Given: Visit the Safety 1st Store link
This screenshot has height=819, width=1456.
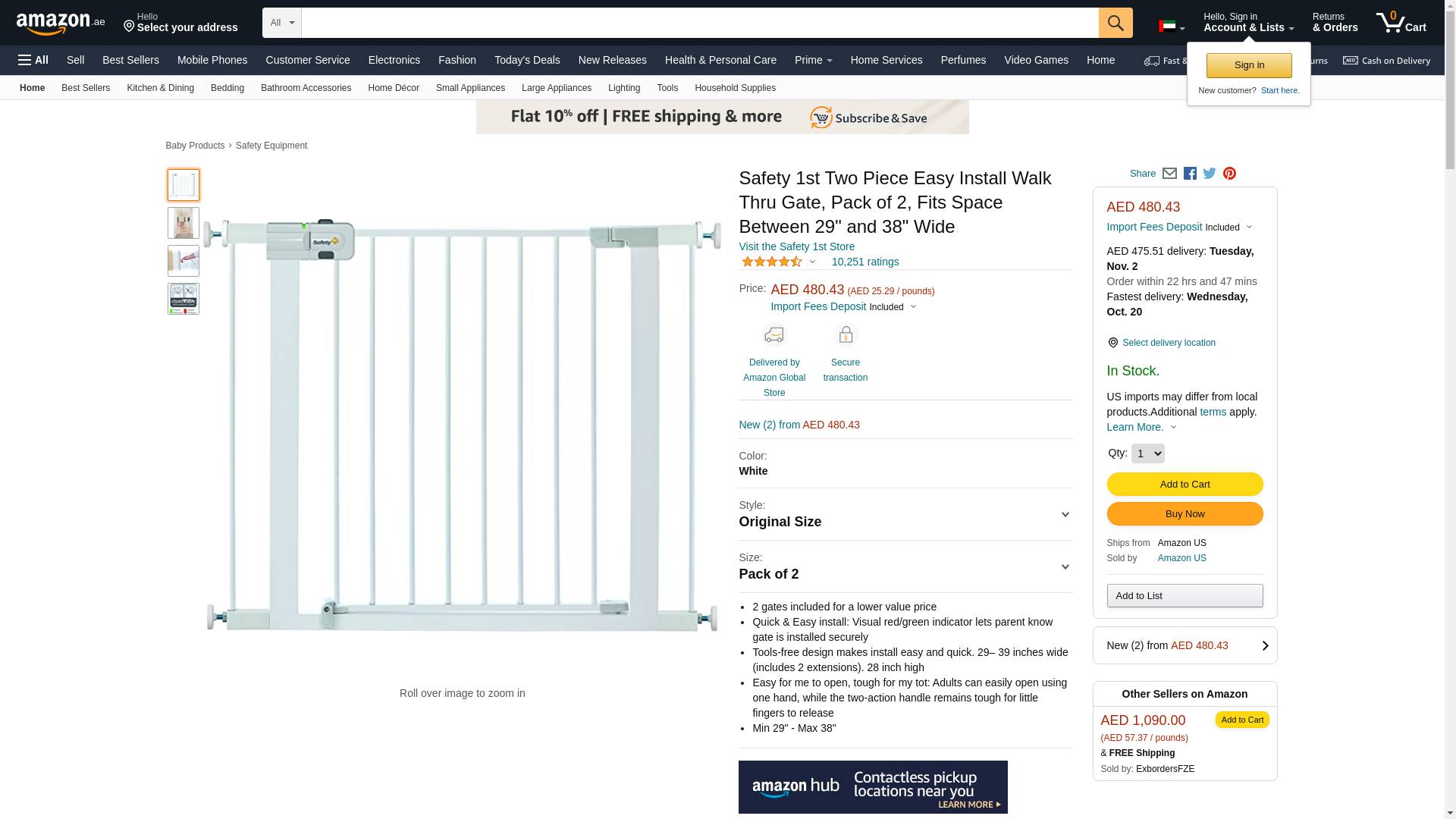Looking at the screenshot, I should click(796, 246).
